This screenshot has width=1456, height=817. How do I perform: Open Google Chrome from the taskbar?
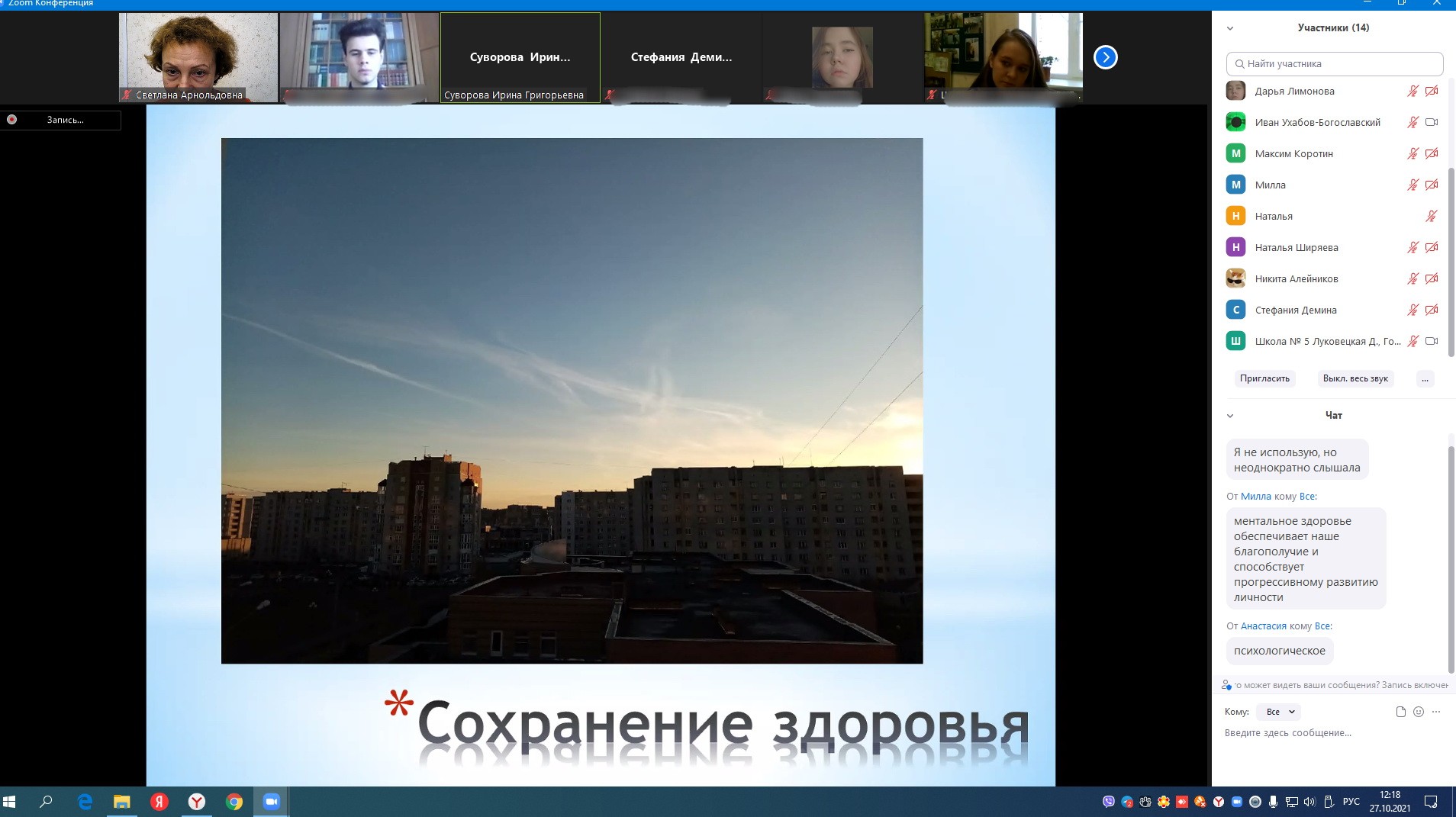tap(234, 802)
